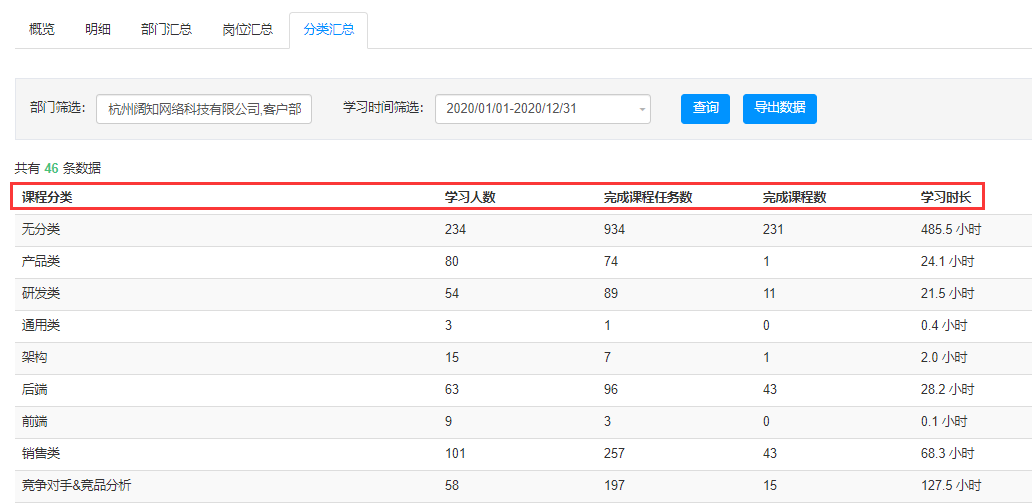
Task: Focus the 部门筛选 input field
Action: [204, 109]
